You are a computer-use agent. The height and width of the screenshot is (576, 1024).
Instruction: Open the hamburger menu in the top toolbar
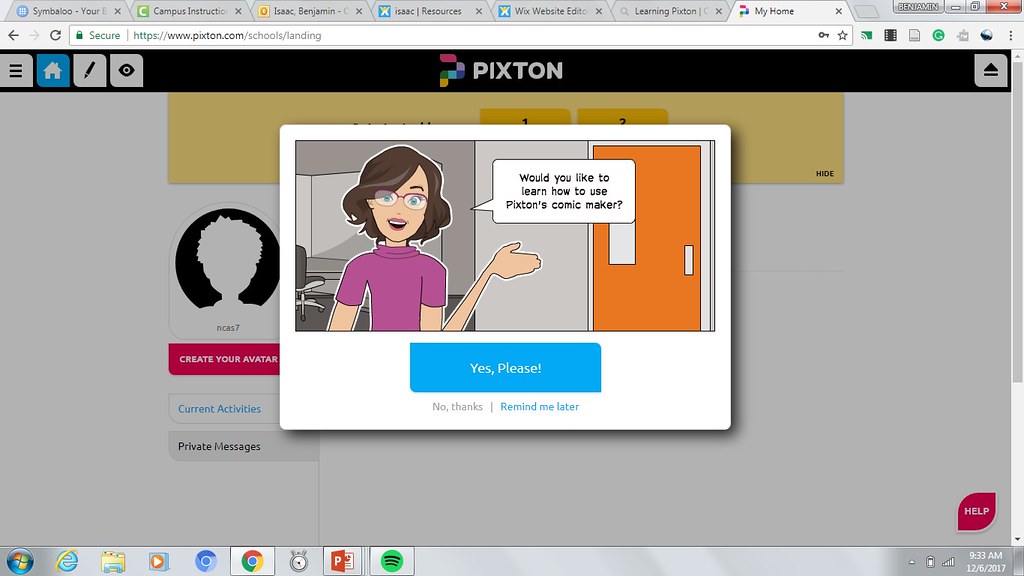point(15,70)
